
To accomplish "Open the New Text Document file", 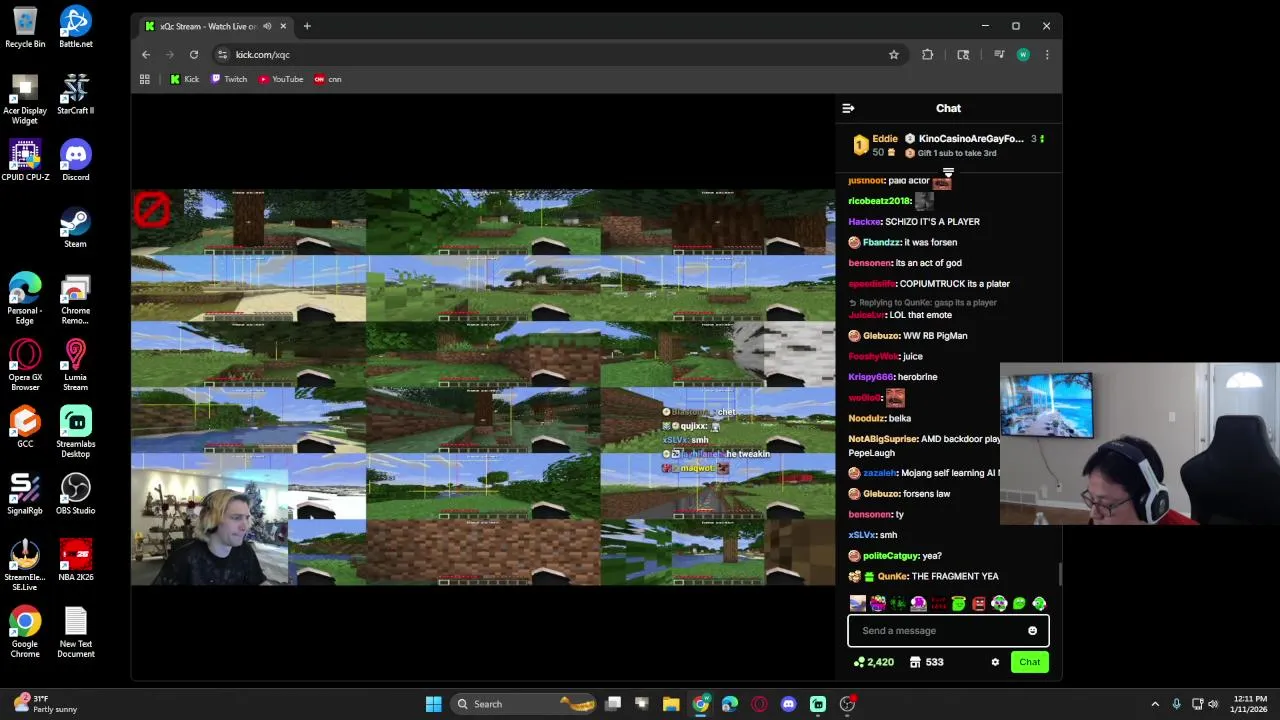I will coord(75,632).
